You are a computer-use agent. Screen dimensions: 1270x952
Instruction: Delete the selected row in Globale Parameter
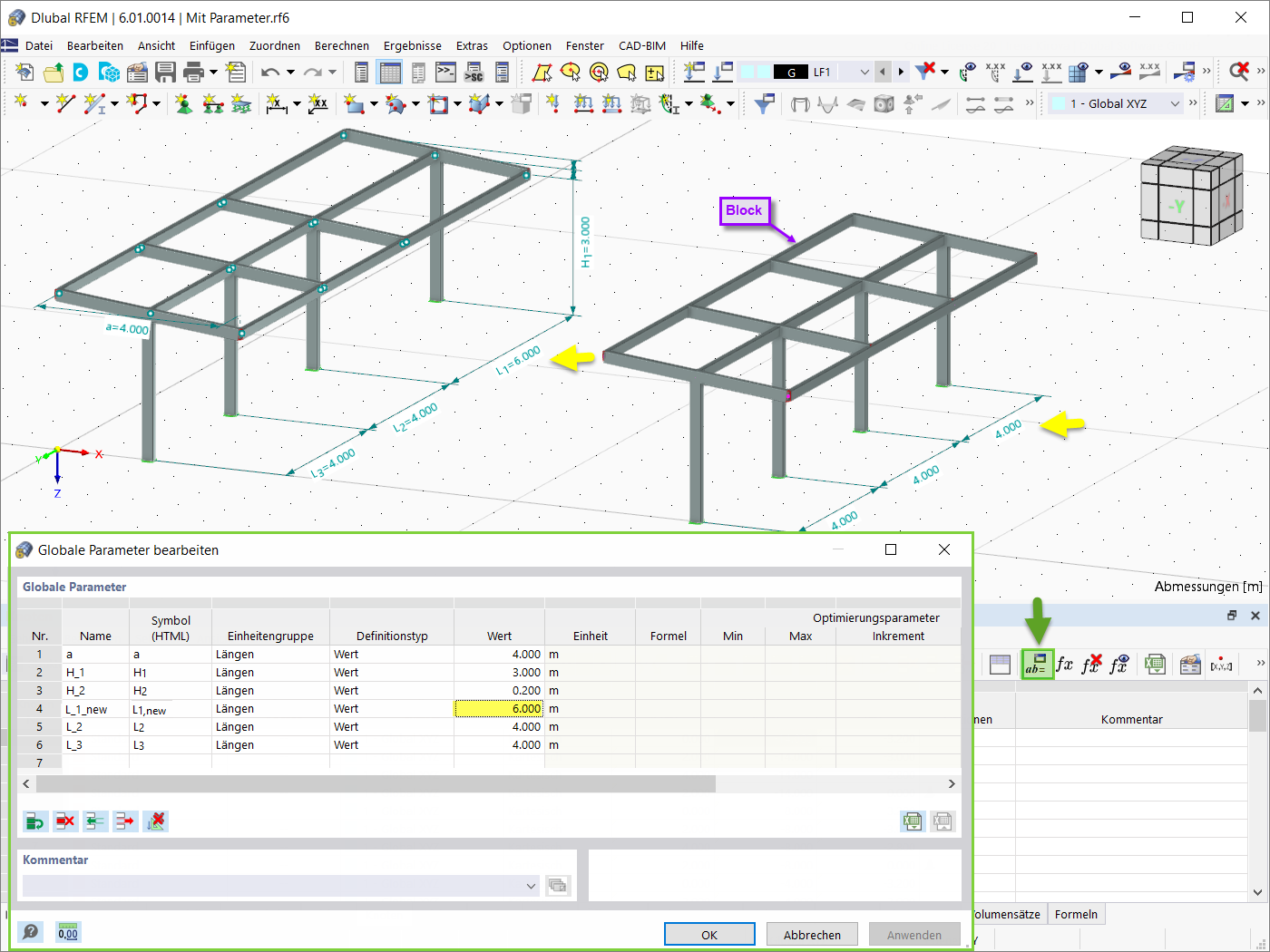coord(65,821)
